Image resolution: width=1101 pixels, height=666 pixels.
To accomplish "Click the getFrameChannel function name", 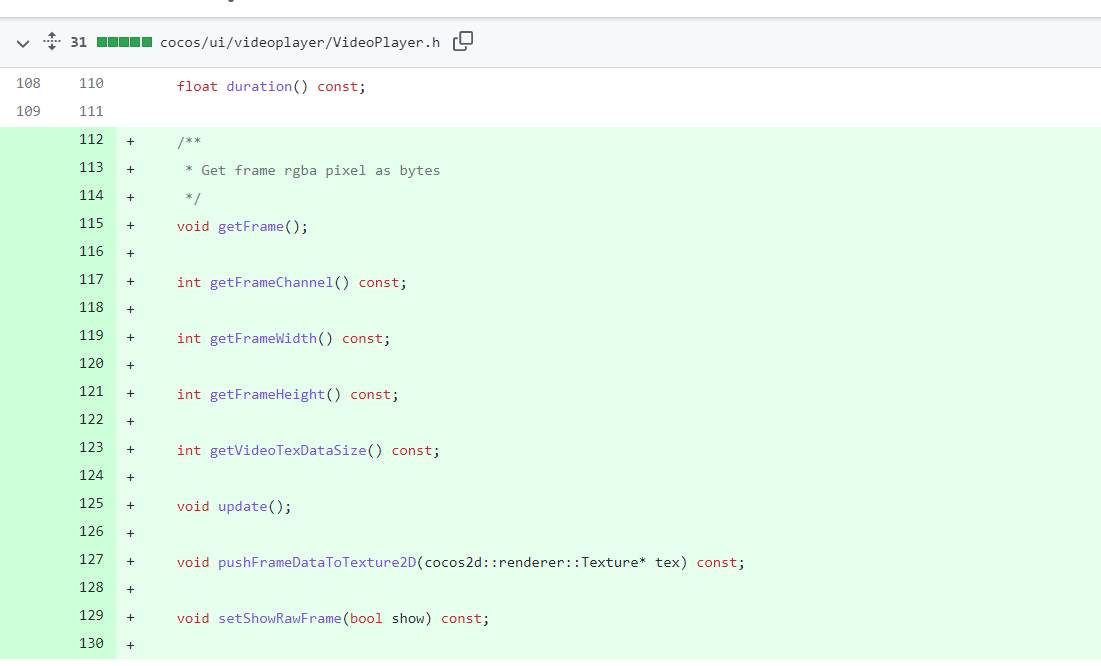I will (271, 282).
